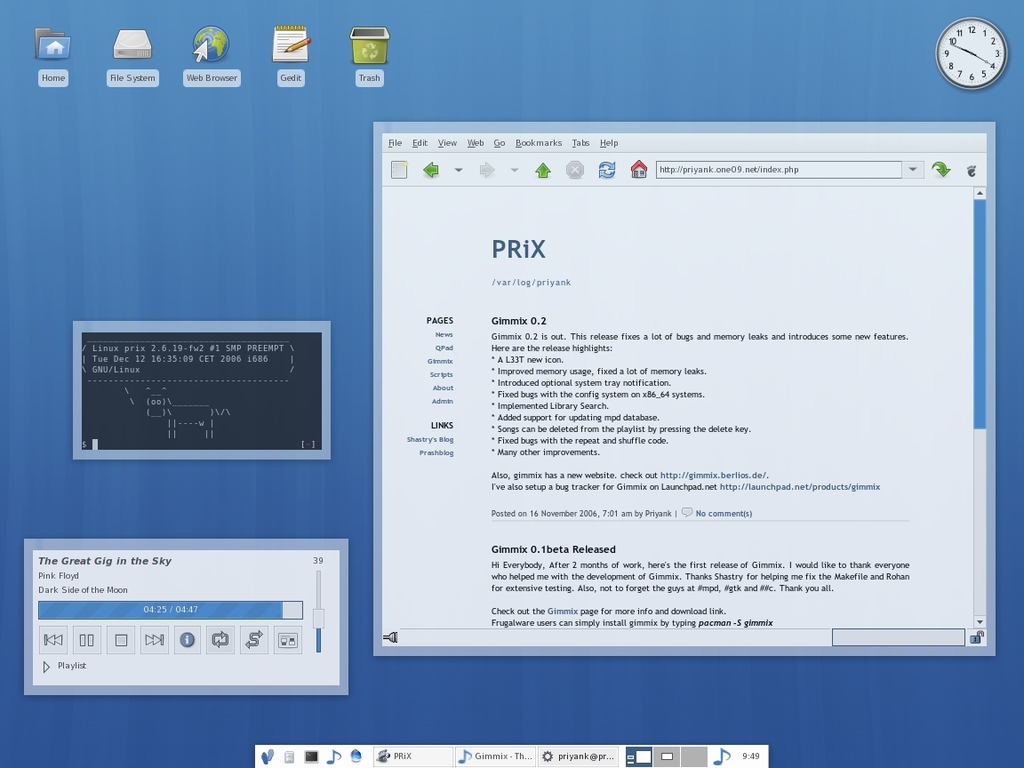Open the Go menu in browser
Viewport: 1024px width, 768px height.
(x=500, y=143)
